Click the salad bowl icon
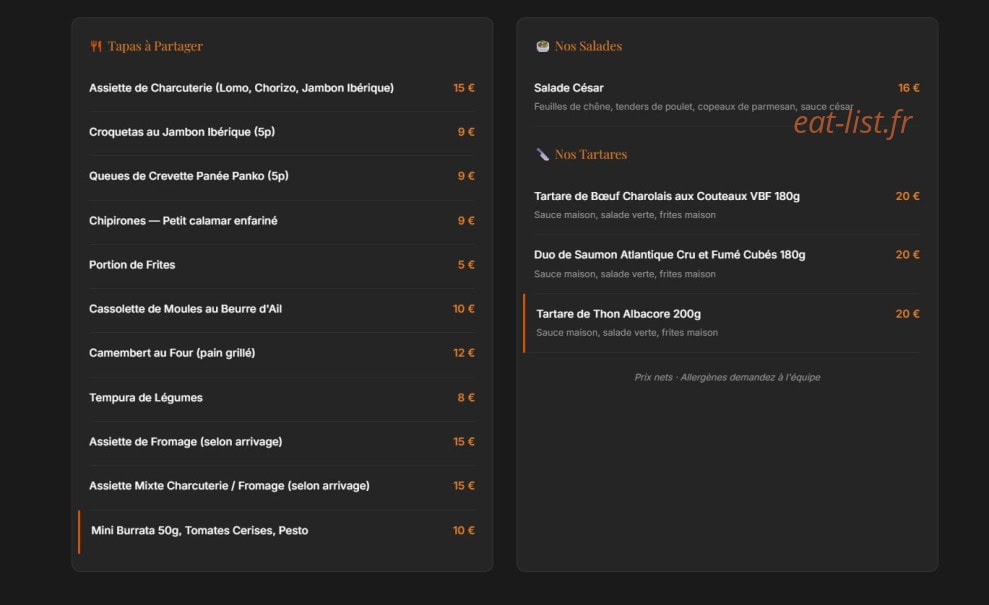This screenshot has width=989, height=605. point(542,46)
